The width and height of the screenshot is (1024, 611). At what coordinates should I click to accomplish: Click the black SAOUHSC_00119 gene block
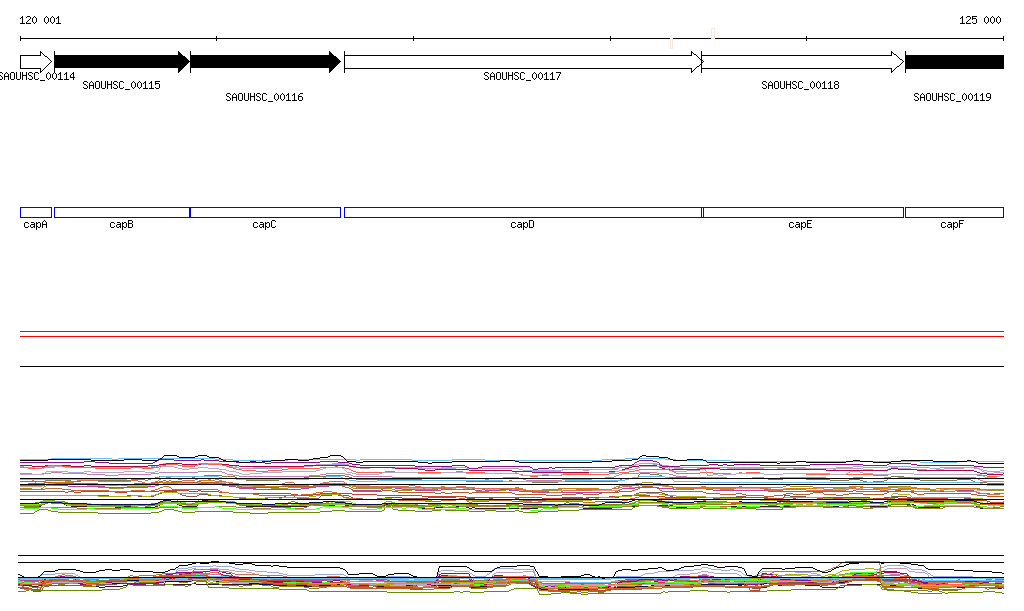pos(954,62)
